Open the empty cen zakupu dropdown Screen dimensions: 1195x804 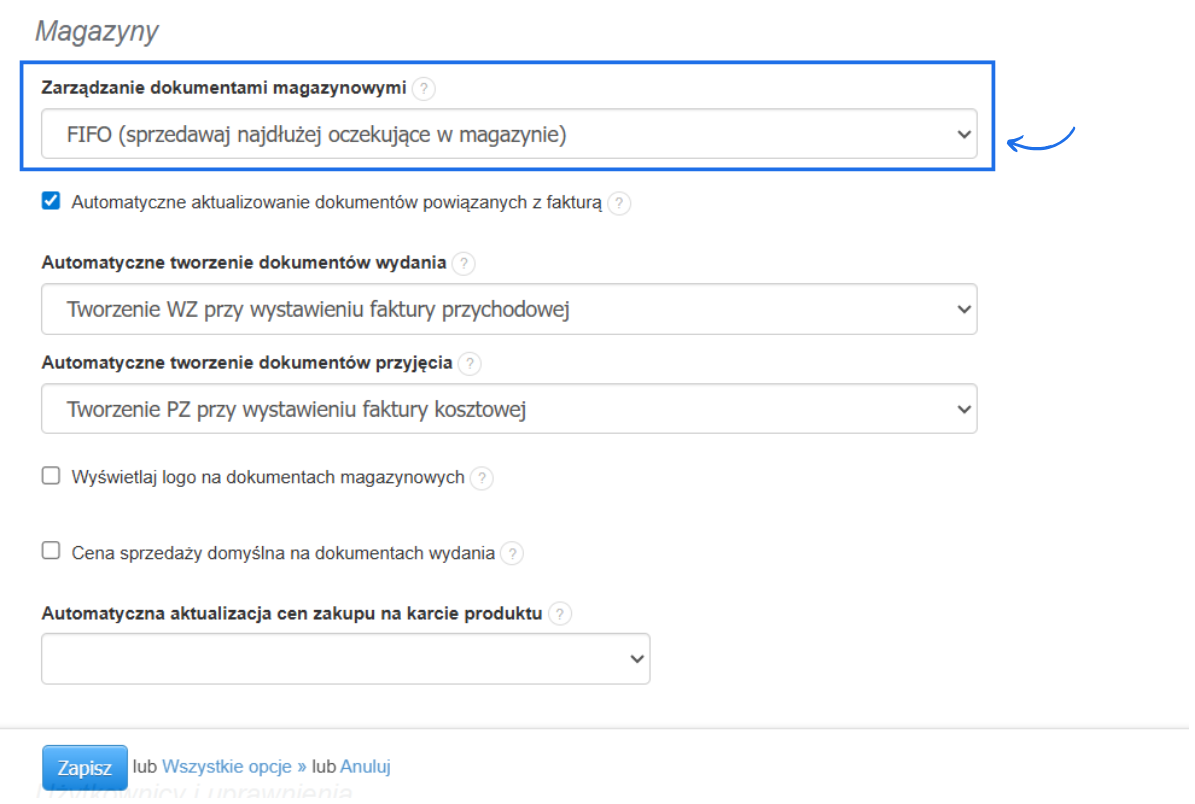pyautogui.click(x=346, y=659)
